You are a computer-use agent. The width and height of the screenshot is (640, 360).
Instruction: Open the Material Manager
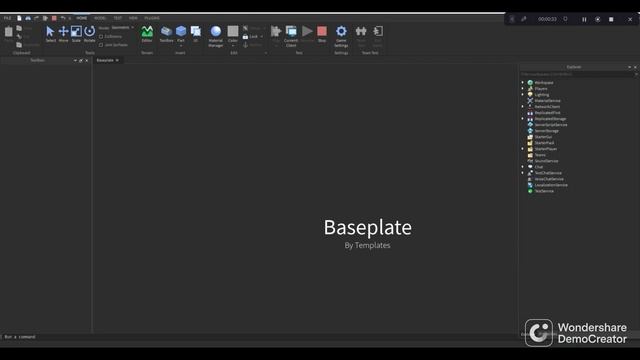(216, 36)
